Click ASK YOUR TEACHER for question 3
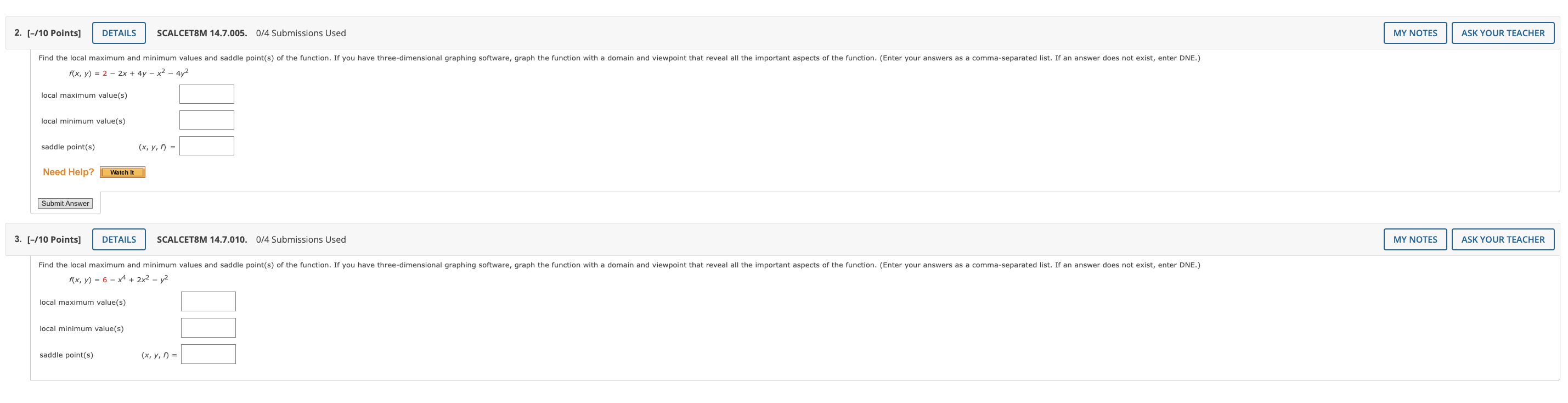The height and width of the screenshot is (403, 1568). coord(1502,239)
